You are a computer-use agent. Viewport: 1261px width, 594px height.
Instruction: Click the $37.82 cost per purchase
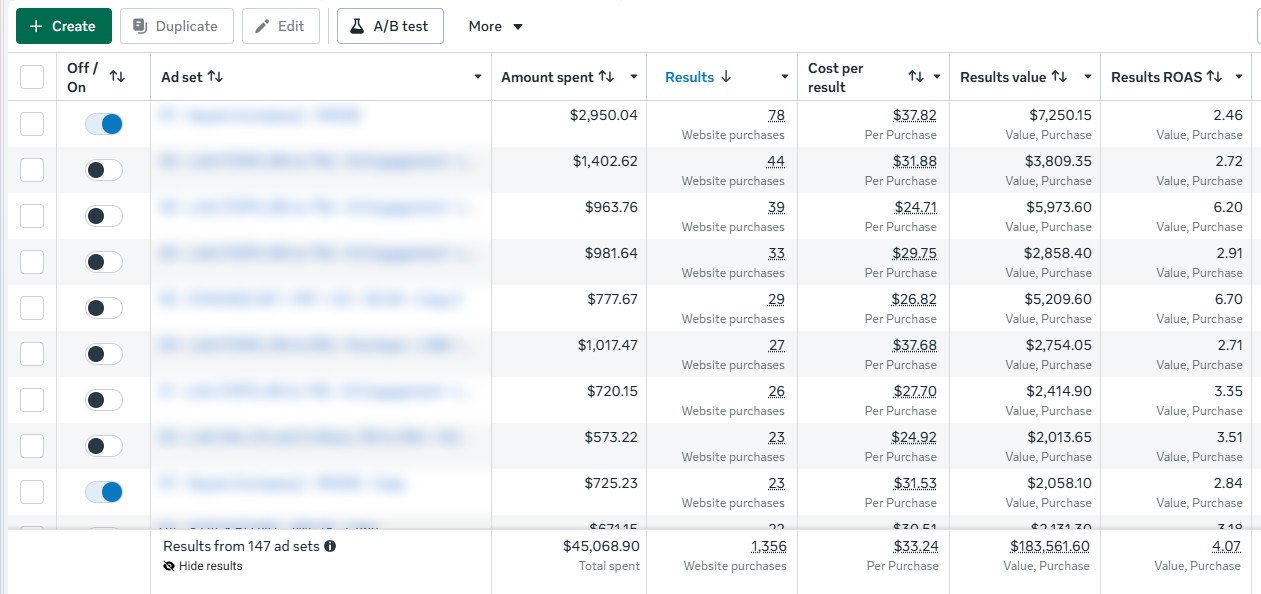[915, 116]
